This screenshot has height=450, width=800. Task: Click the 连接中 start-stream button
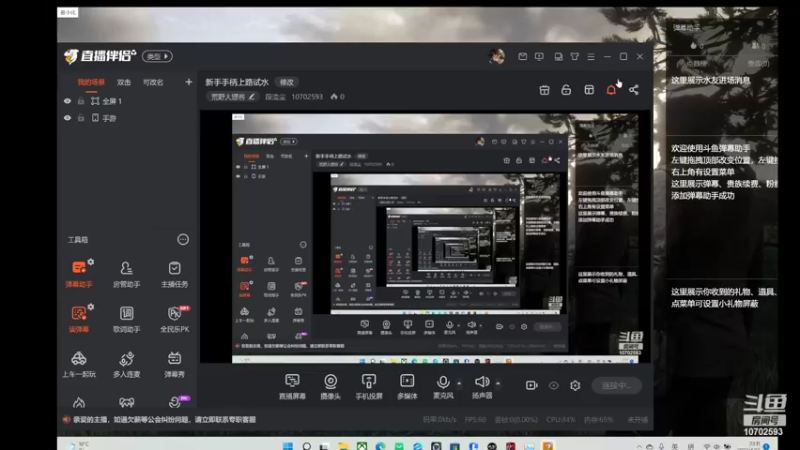616,386
